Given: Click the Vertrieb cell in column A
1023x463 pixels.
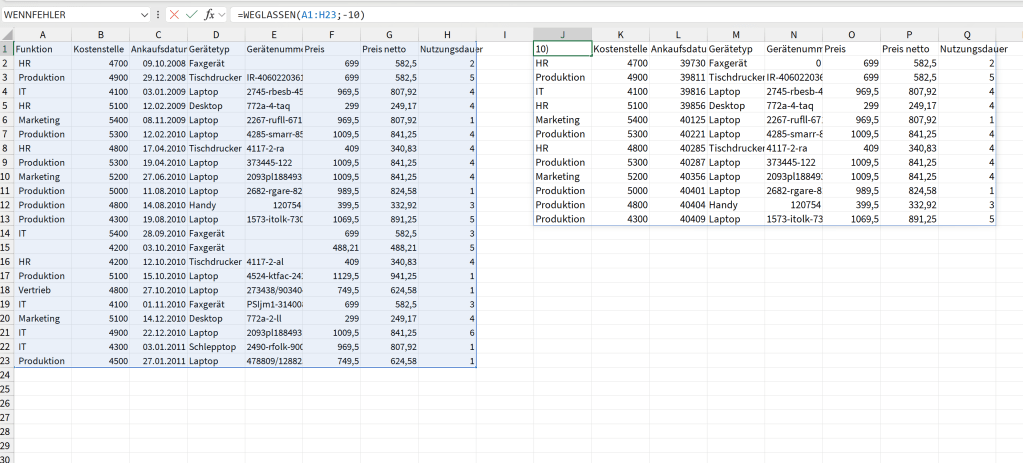Looking at the screenshot, I should coord(42,290).
